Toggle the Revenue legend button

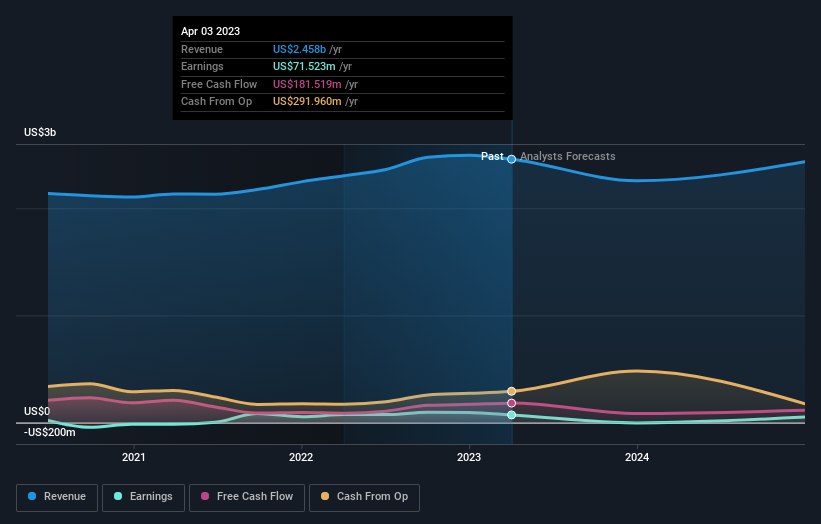(57, 497)
